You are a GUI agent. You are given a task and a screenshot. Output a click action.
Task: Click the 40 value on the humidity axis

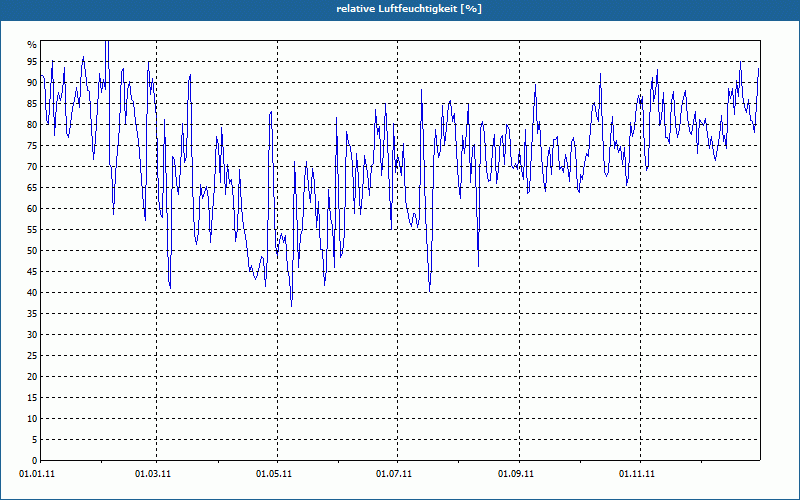pyautogui.click(x=32, y=292)
